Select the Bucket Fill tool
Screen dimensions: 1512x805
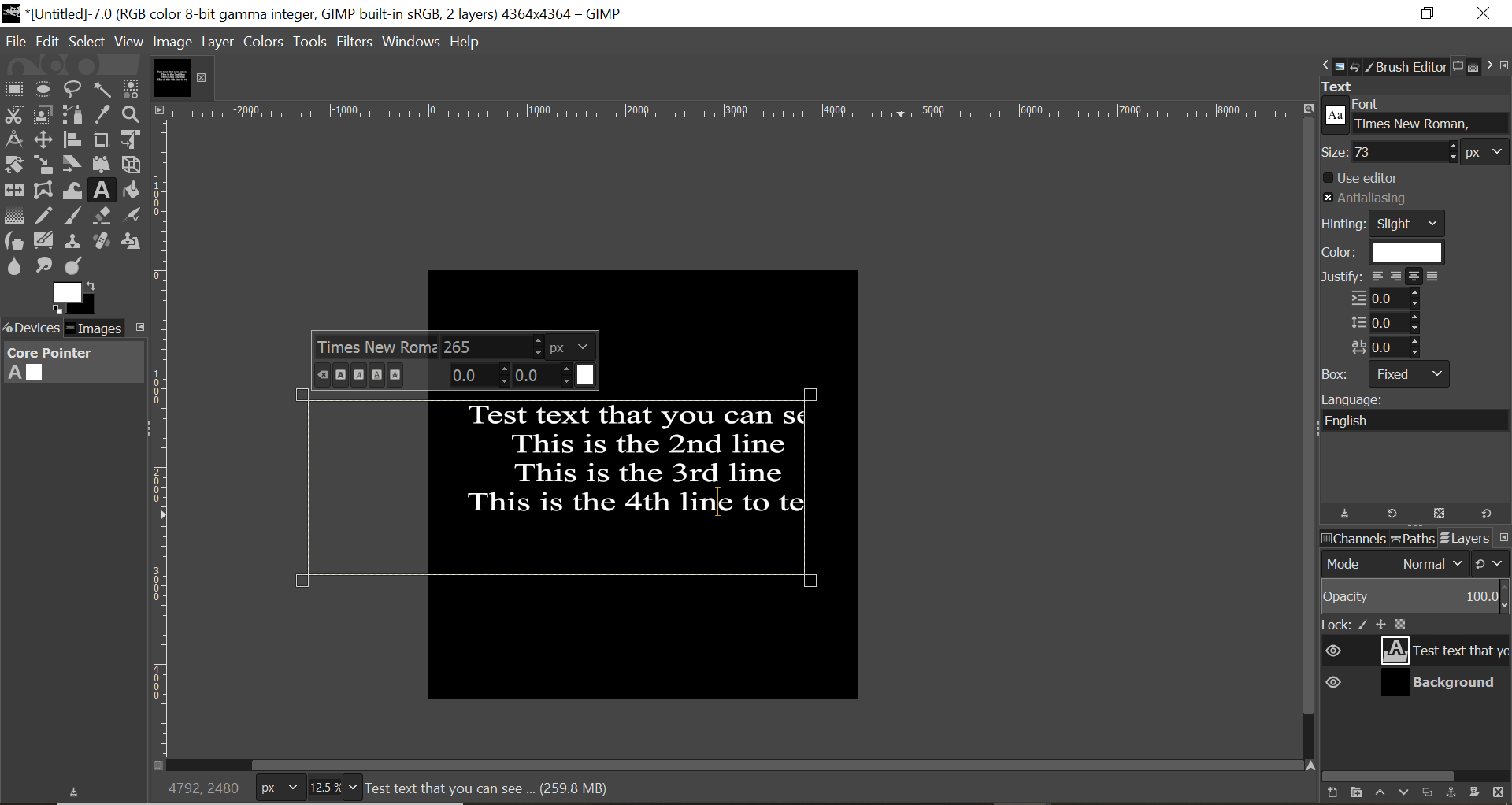click(131, 191)
